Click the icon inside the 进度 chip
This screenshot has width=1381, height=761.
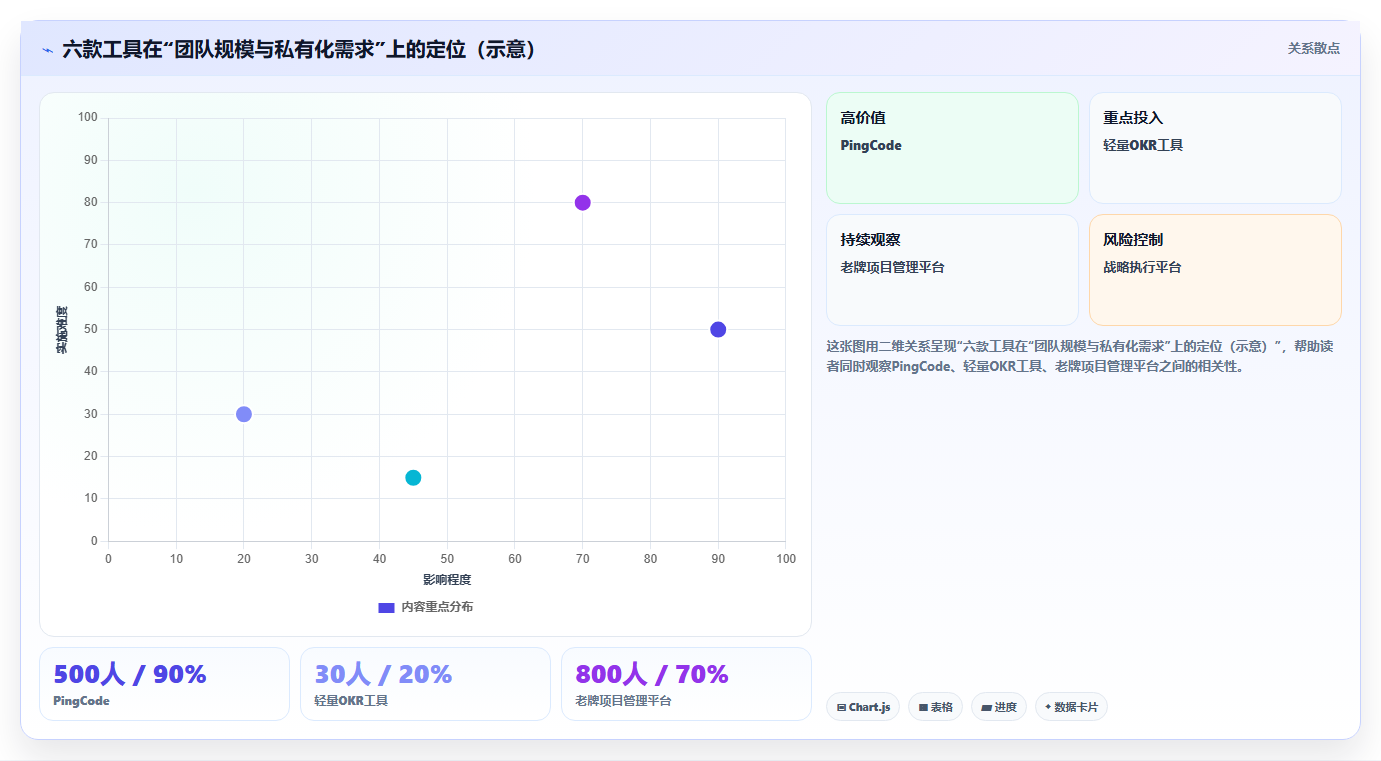click(x=986, y=708)
